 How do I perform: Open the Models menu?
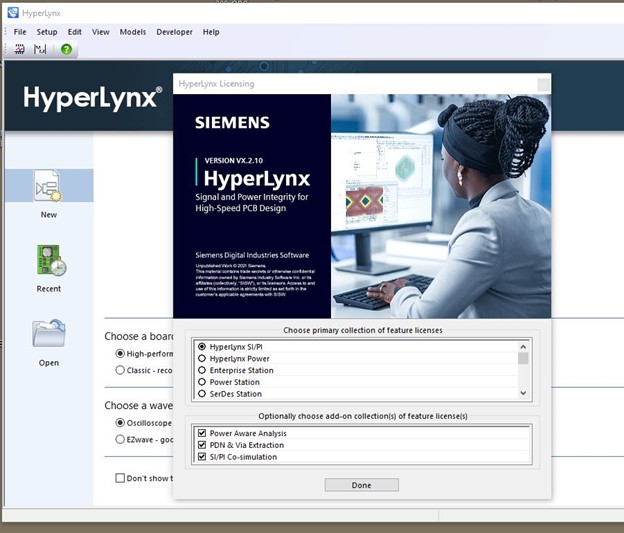click(x=133, y=32)
